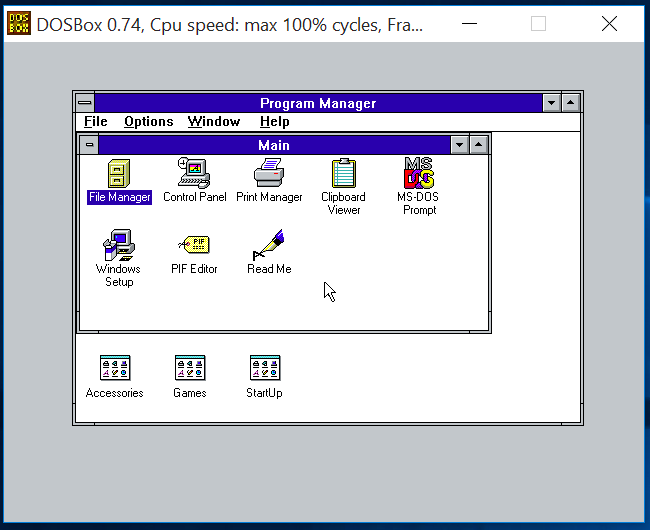Select the StartUp program group icon

tap(265, 368)
